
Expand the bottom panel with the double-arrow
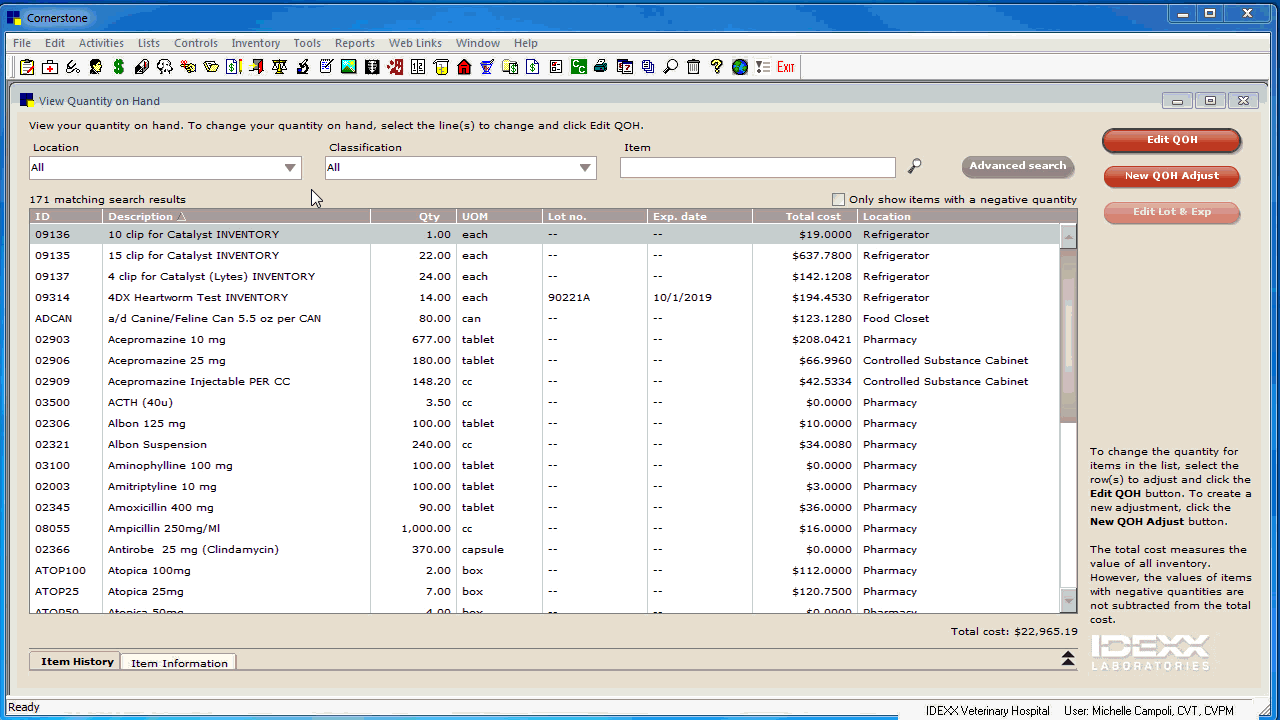point(1067,658)
